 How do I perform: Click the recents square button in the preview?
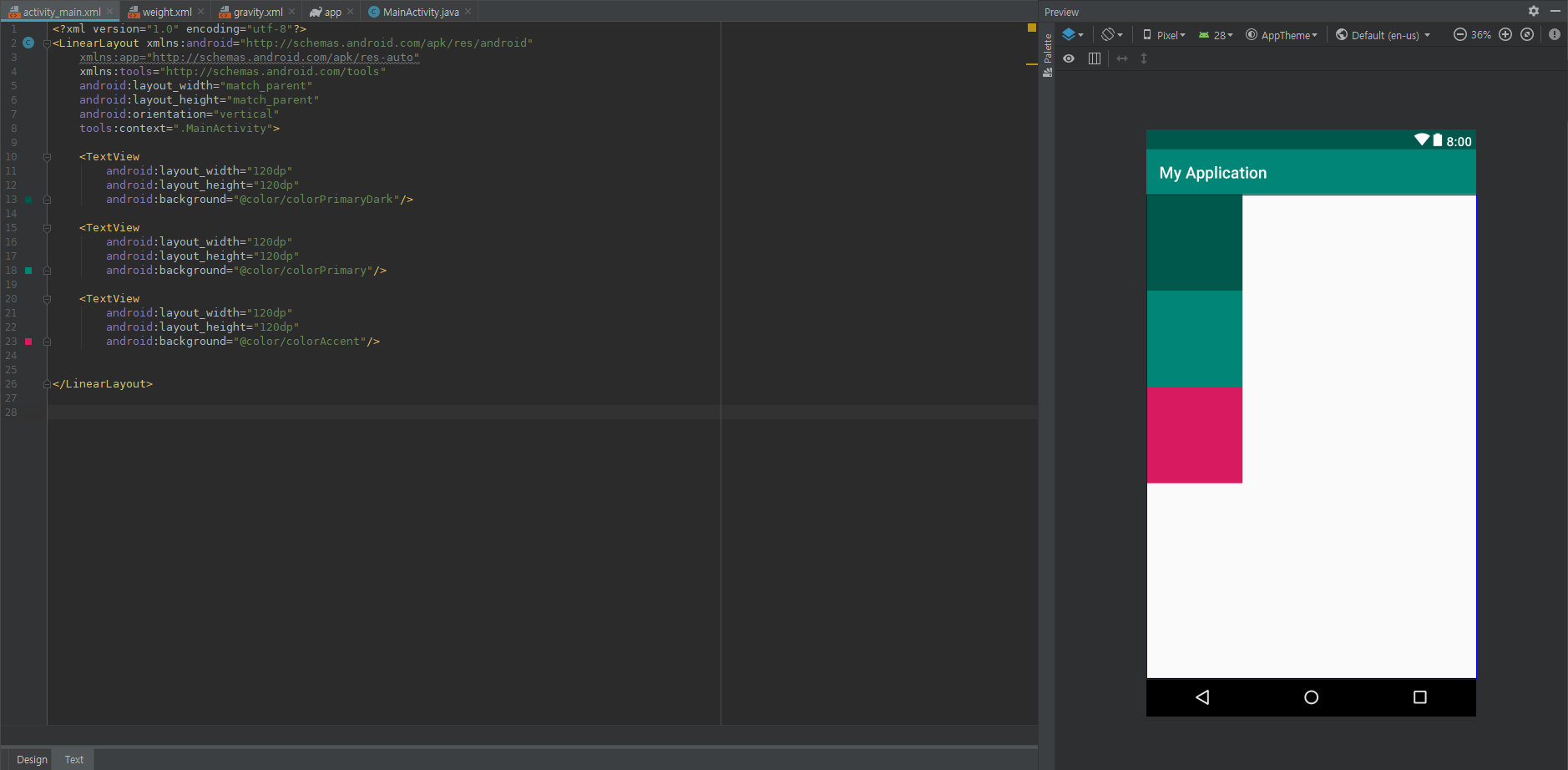[1419, 697]
